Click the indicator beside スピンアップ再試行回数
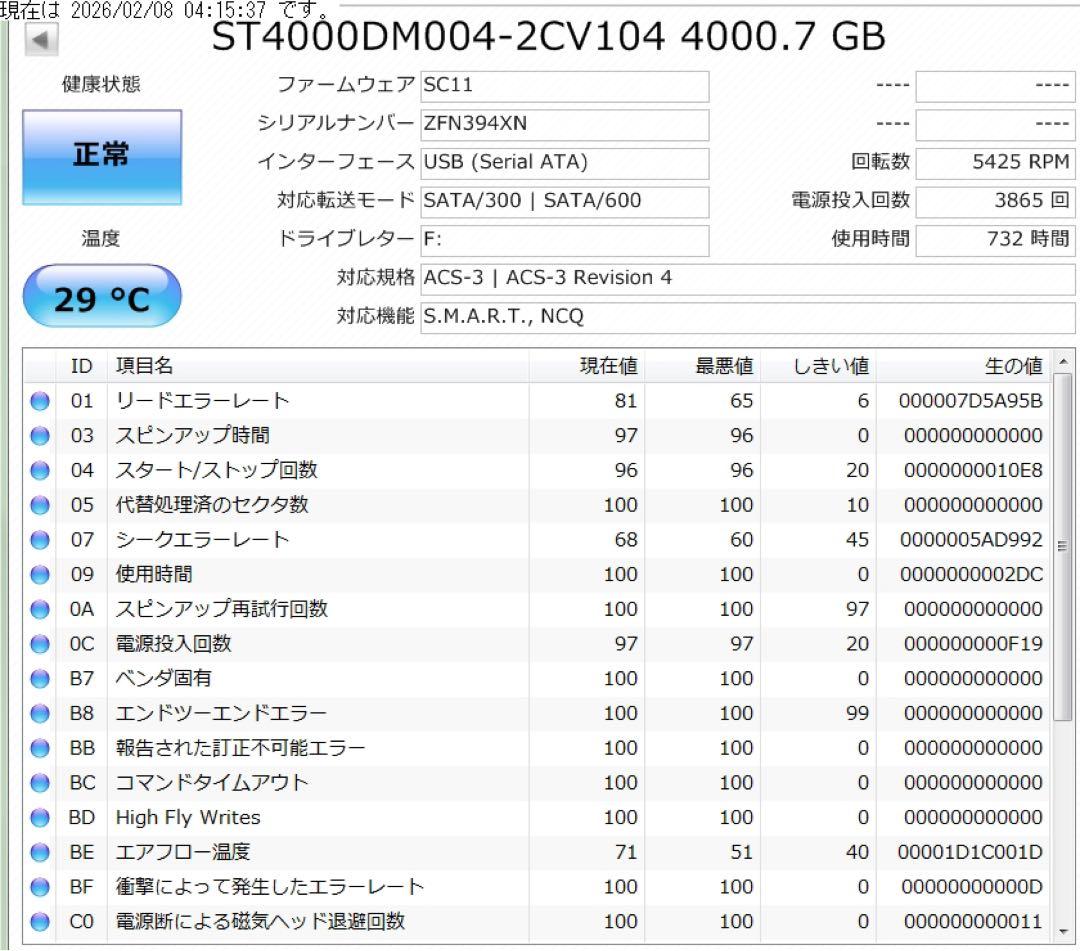 [x=39, y=609]
